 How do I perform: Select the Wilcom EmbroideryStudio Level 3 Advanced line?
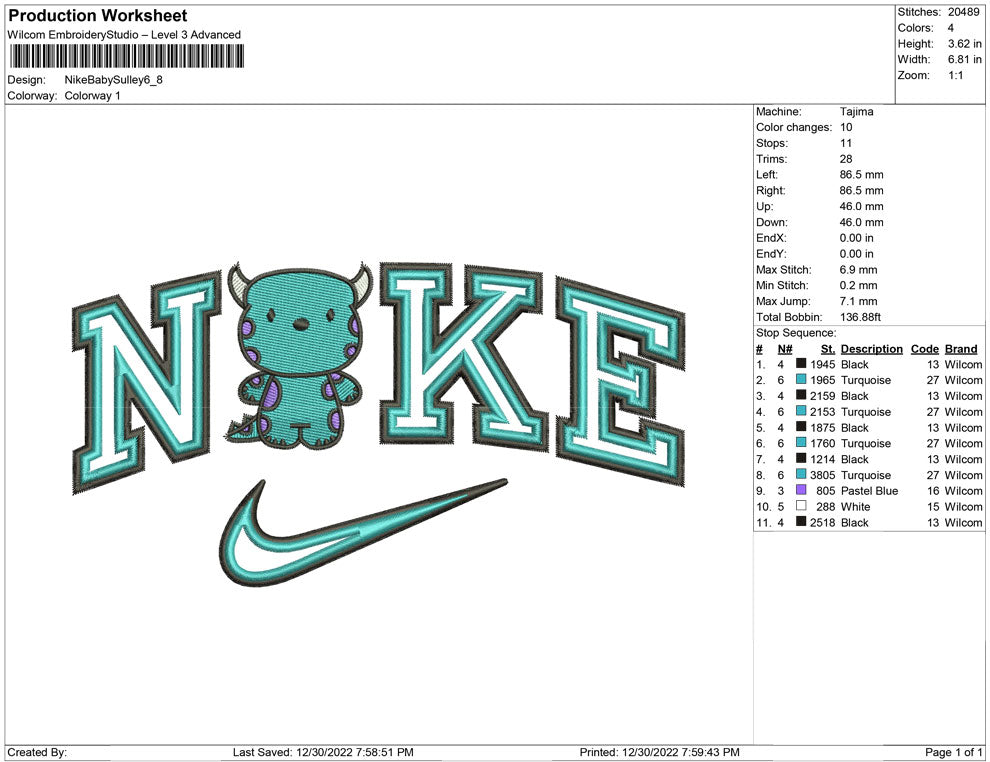click(x=124, y=35)
